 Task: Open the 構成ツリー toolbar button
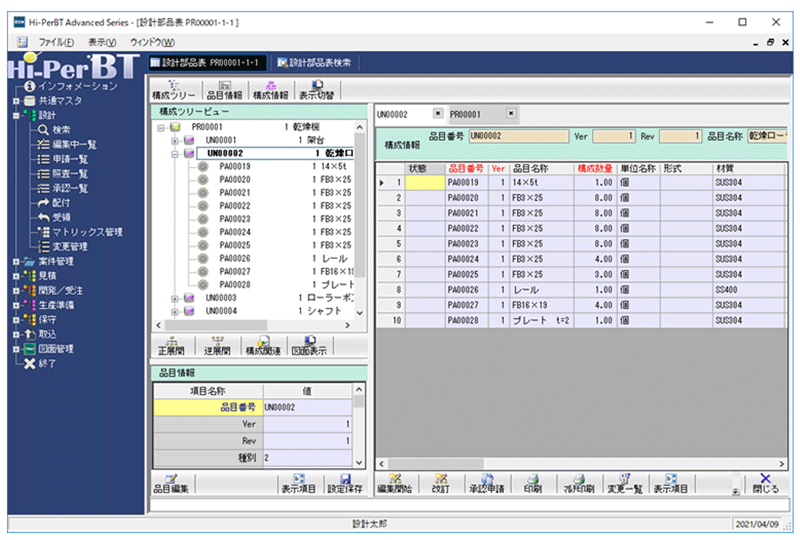tap(173, 90)
